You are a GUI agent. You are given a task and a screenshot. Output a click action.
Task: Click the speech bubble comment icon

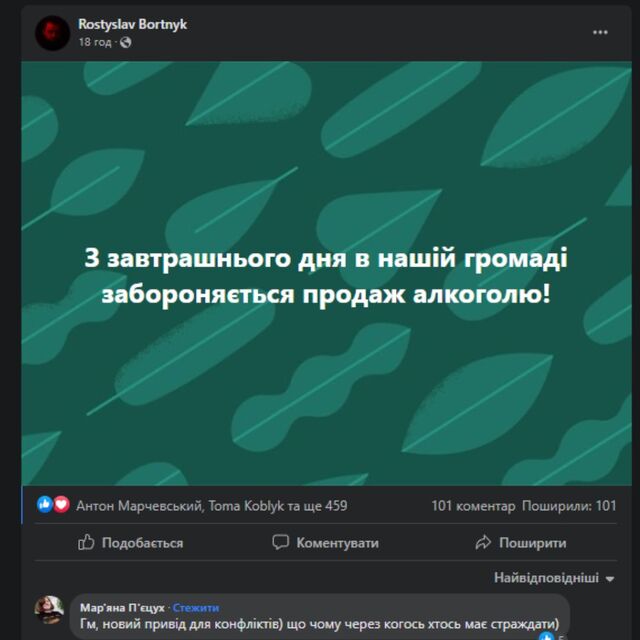(x=280, y=542)
